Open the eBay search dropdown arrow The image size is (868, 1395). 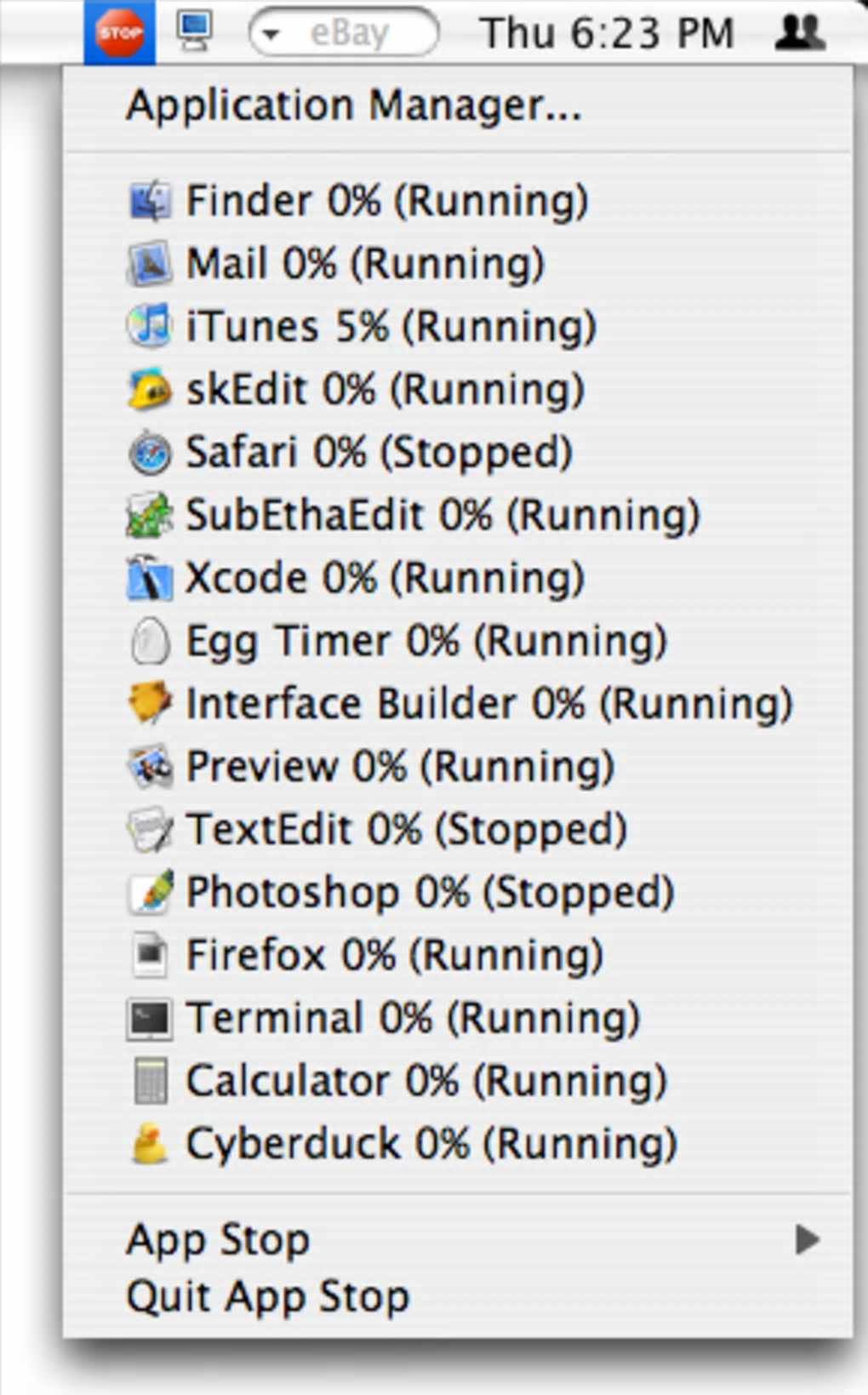point(271,34)
